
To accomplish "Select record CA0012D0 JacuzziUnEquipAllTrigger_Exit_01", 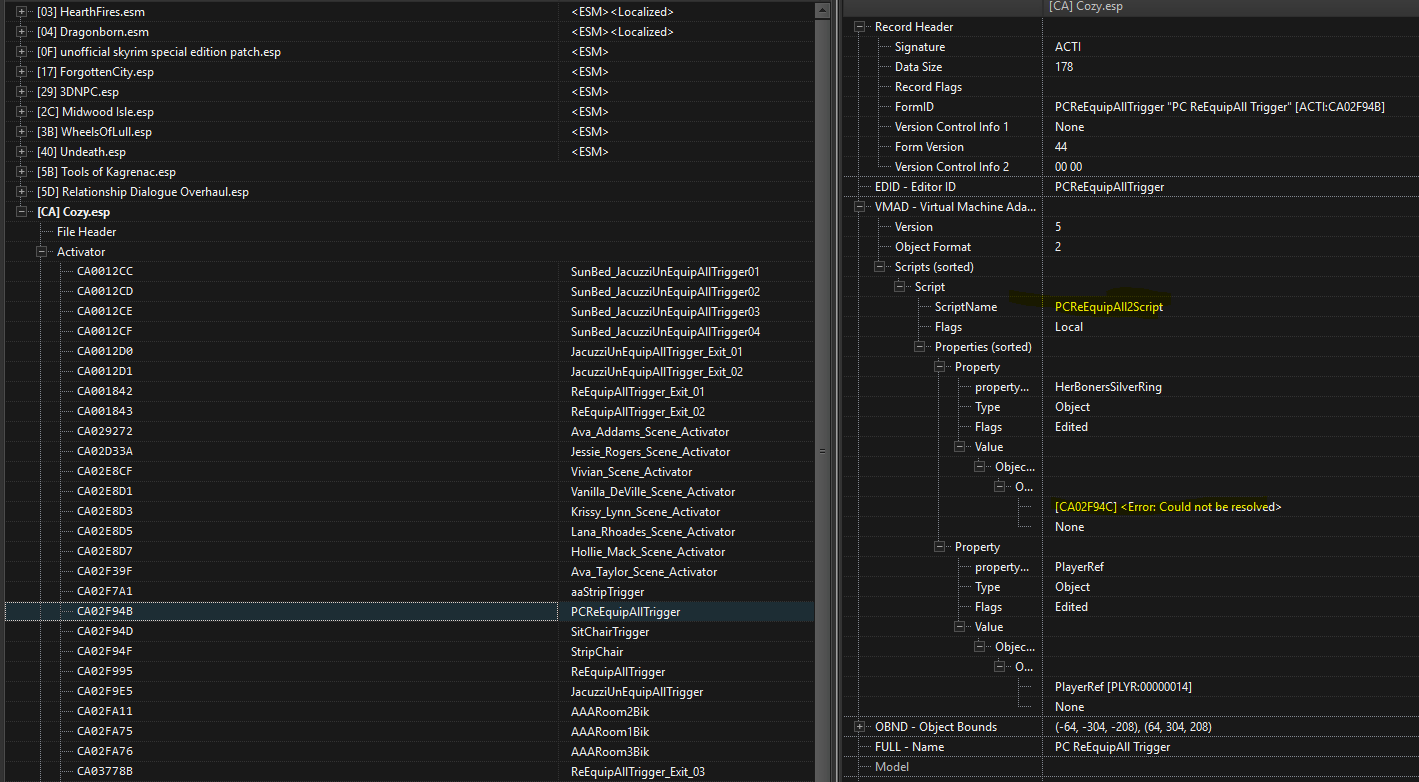I will (x=105, y=352).
